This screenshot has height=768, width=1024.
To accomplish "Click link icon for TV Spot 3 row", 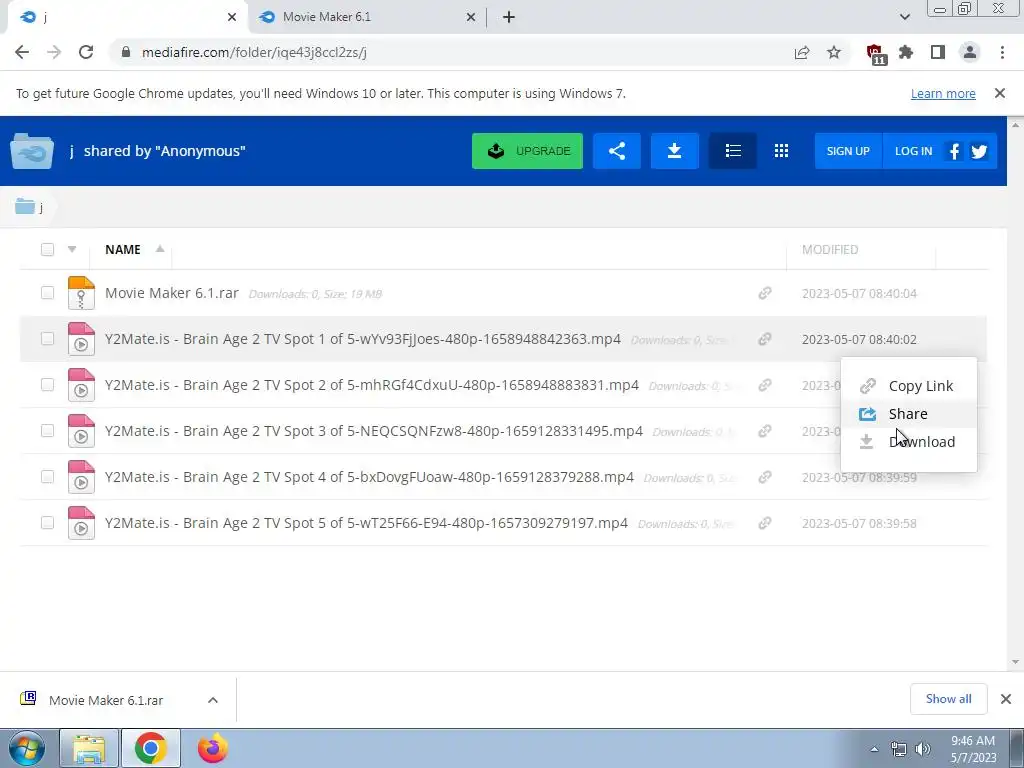I will 765,431.
